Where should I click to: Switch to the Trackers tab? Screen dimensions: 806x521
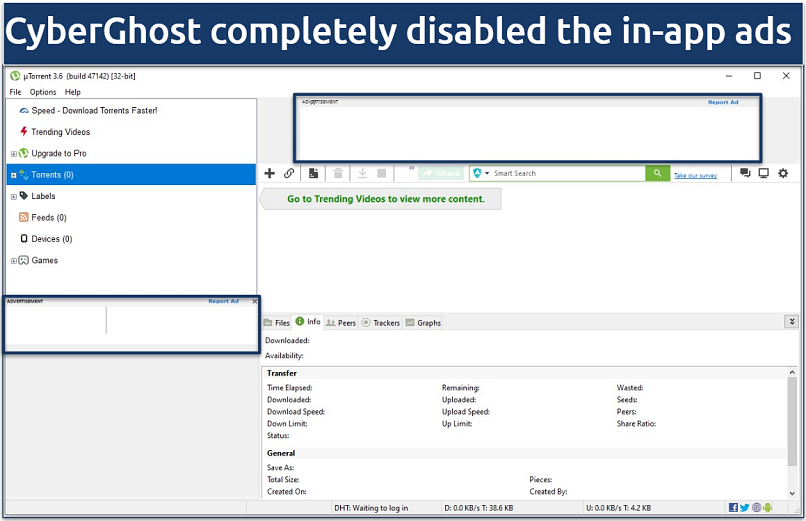click(380, 323)
